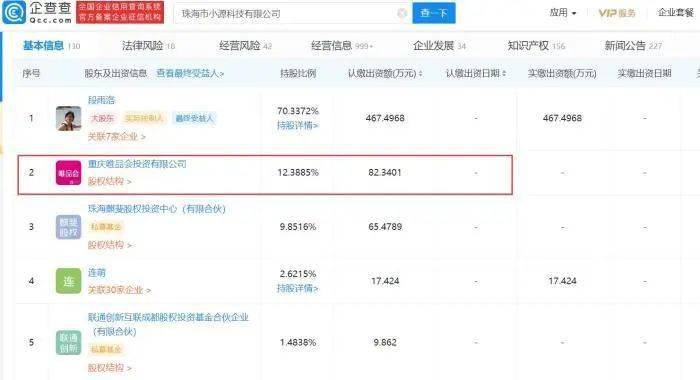Screen dimensions: 700x380
Task: Open 持股详情 for 70.3372% stake
Action: click(x=297, y=126)
